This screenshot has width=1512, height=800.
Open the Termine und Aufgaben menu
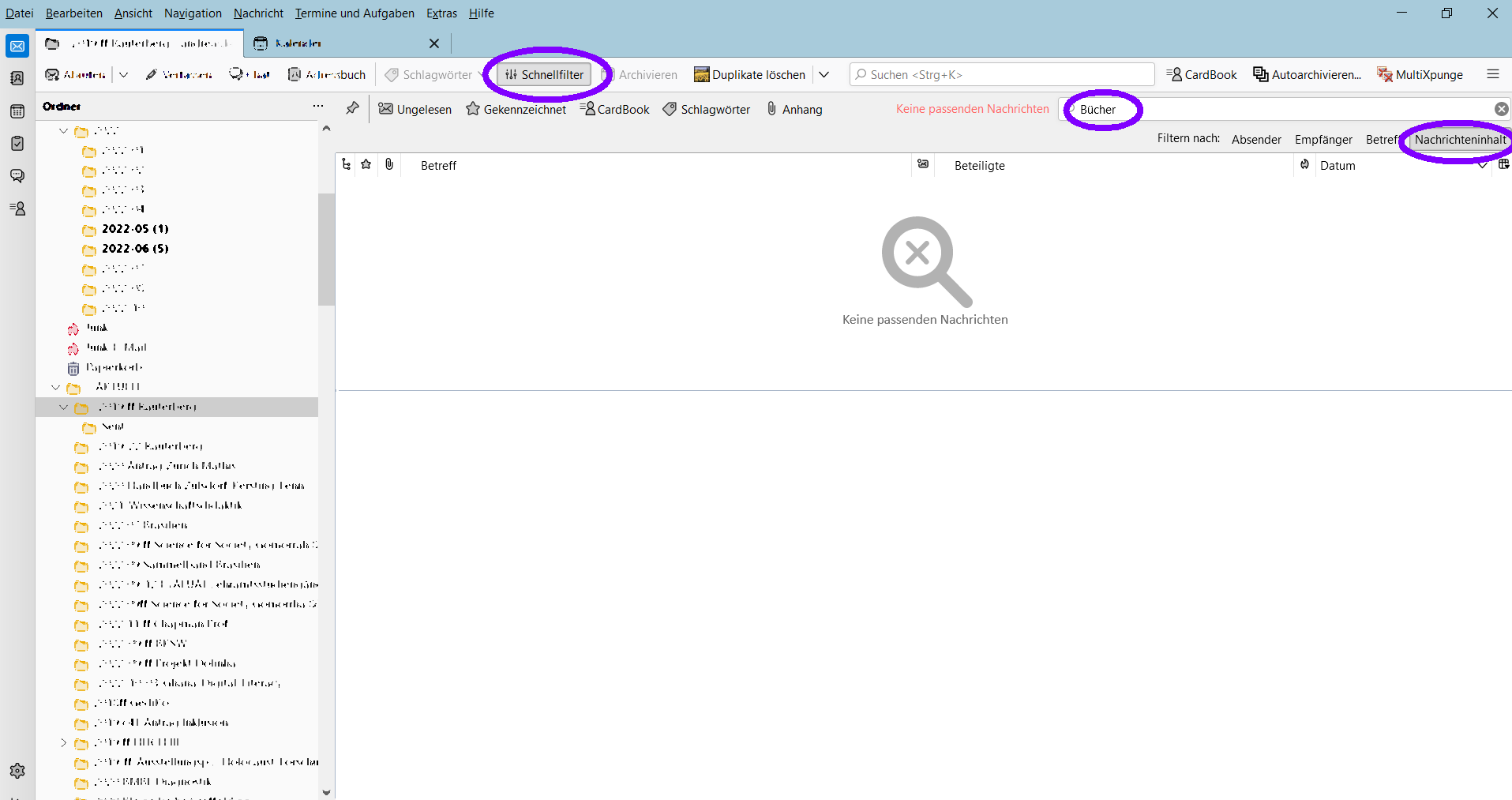[x=355, y=13]
